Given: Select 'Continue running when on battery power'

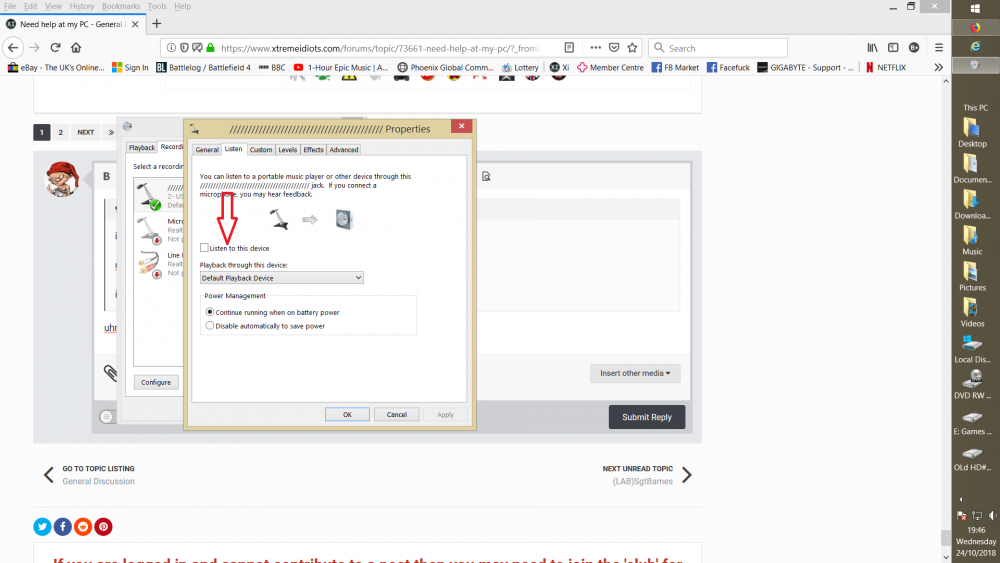Looking at the screenshot, I should pos(210,312).
